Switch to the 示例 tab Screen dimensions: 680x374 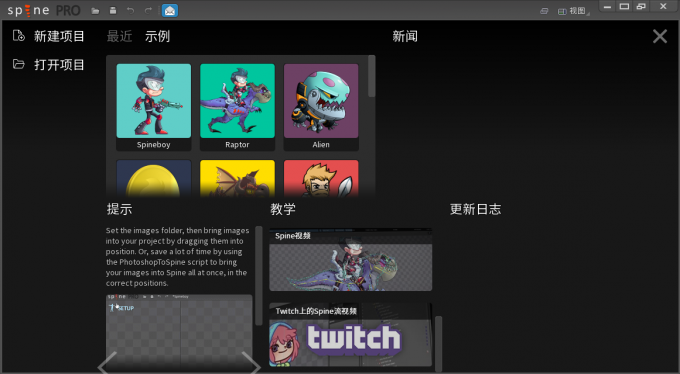pos(157,36)
